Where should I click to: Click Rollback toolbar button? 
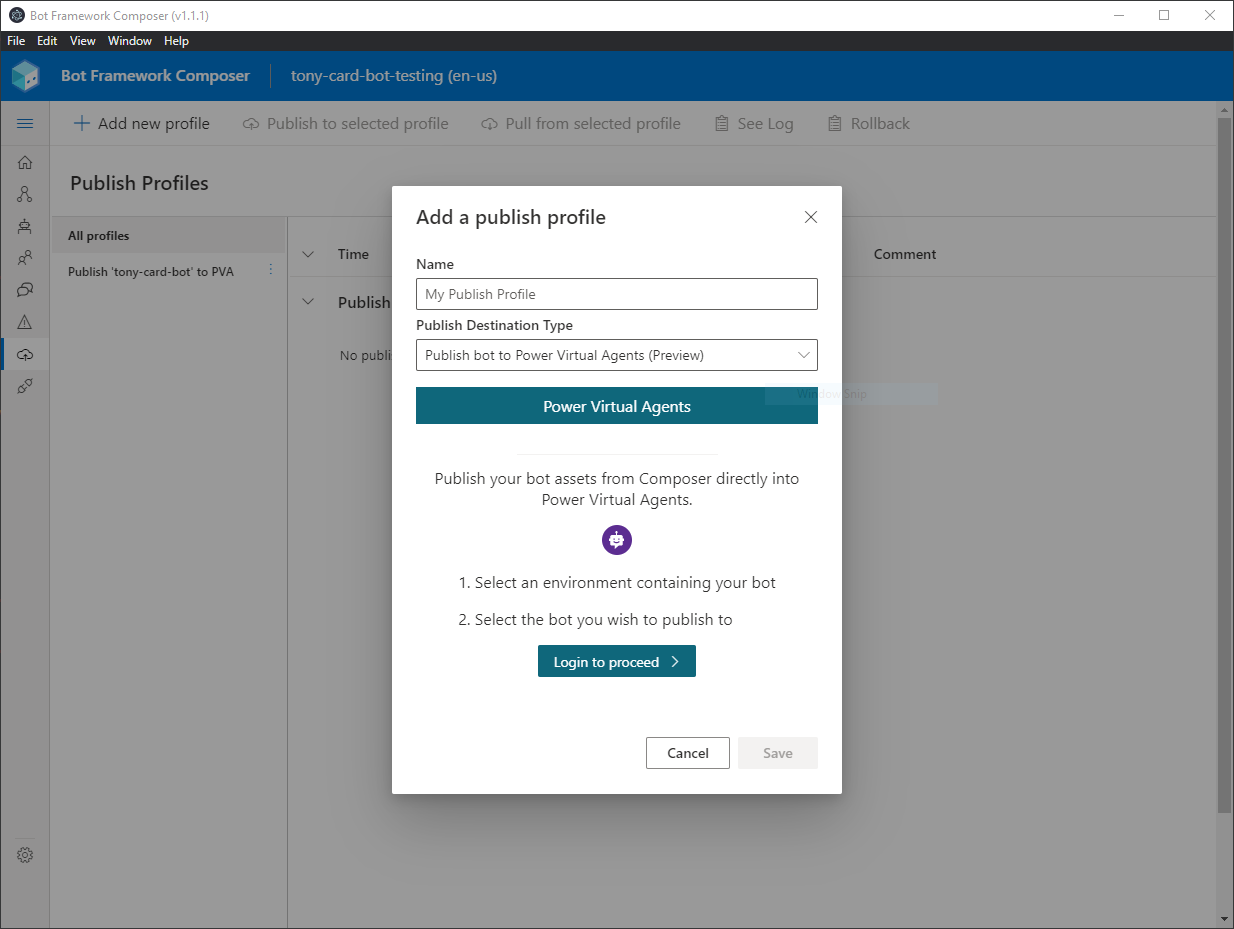click(869, 124)
